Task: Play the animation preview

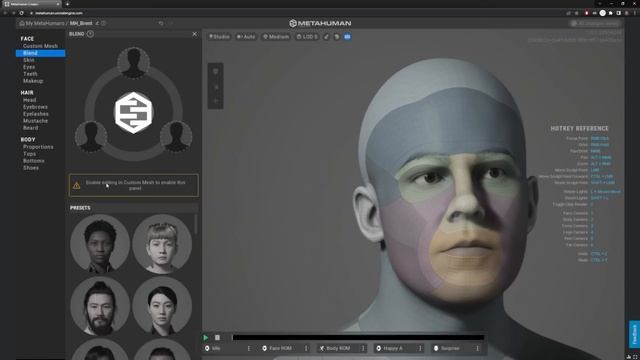Action: [206, 338]
